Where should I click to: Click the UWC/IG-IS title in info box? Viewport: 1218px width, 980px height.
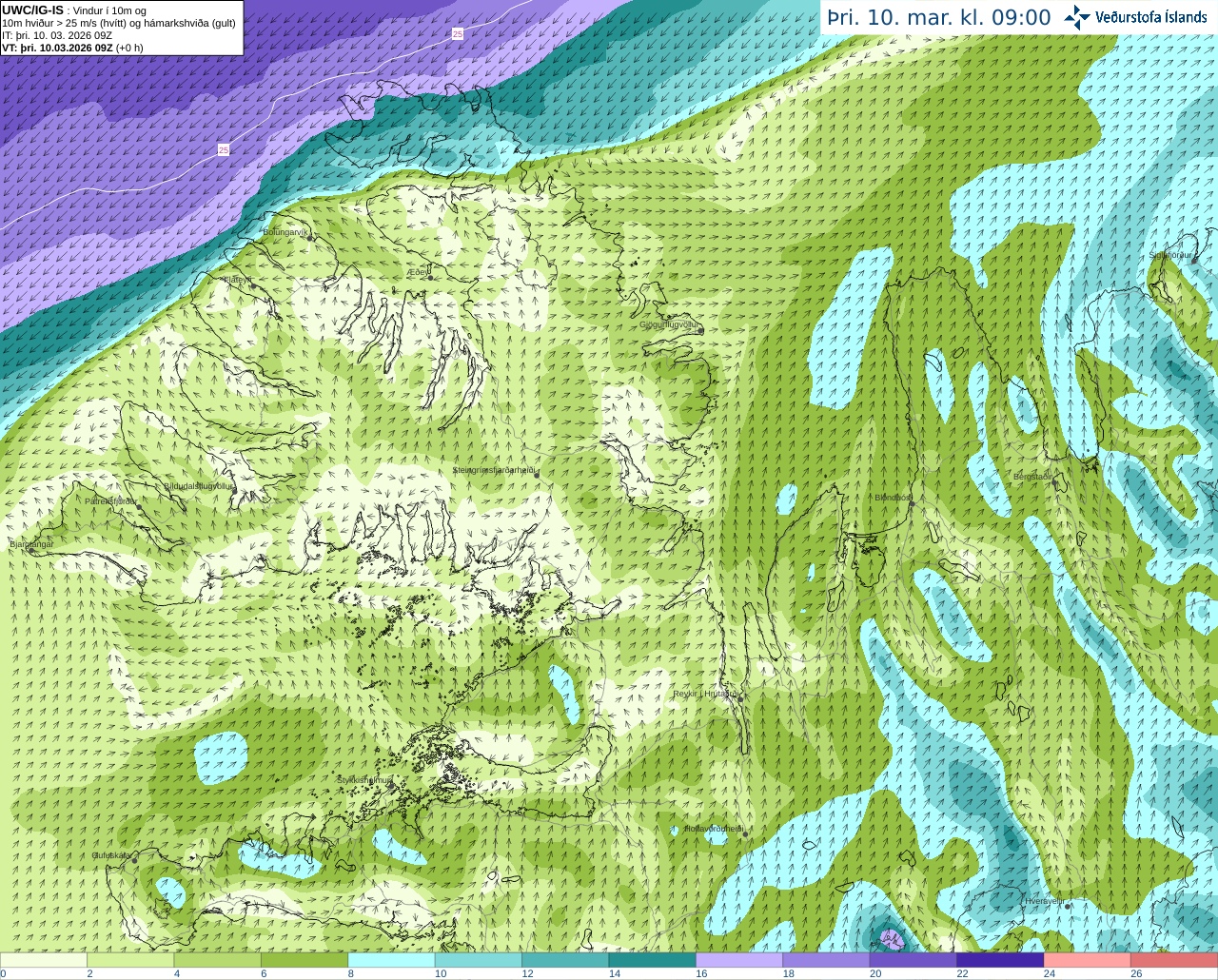tap(32, 10)
